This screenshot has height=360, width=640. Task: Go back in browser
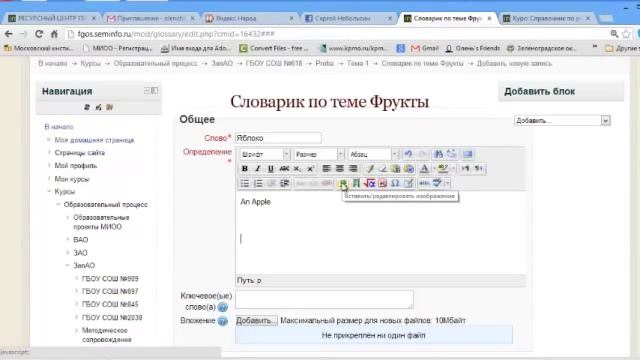pos(9,34)
